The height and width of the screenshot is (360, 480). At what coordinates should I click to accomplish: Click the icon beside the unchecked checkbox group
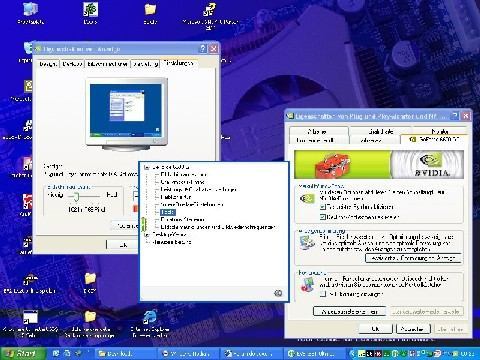[x=307, y=285]
